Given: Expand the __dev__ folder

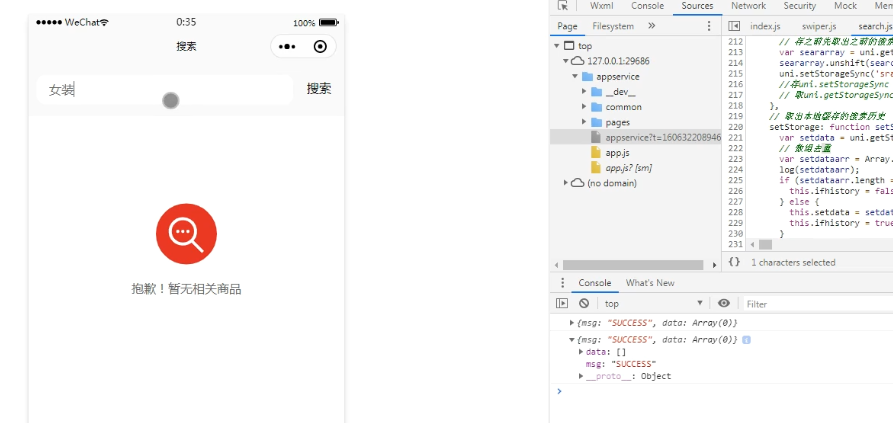Looking at the screenshot, I should [584, 92].
